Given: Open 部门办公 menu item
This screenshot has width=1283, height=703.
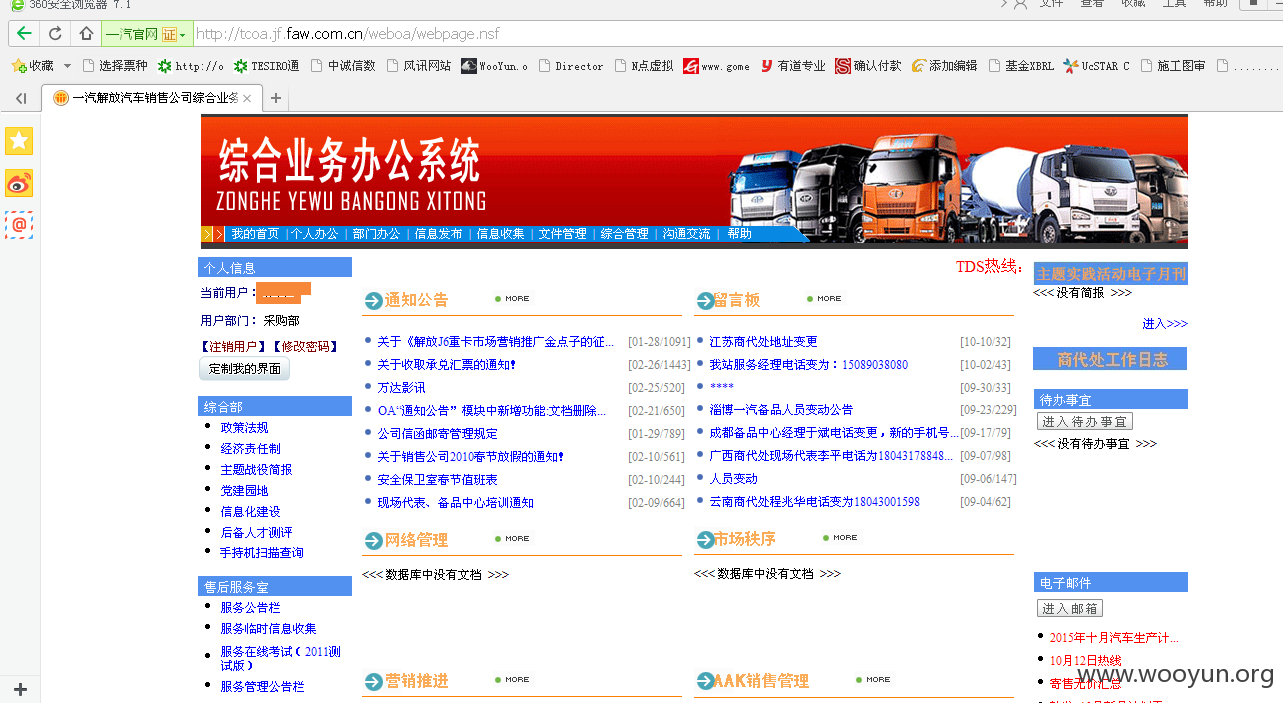Looking at the screenshot, I should pos(376,234).
